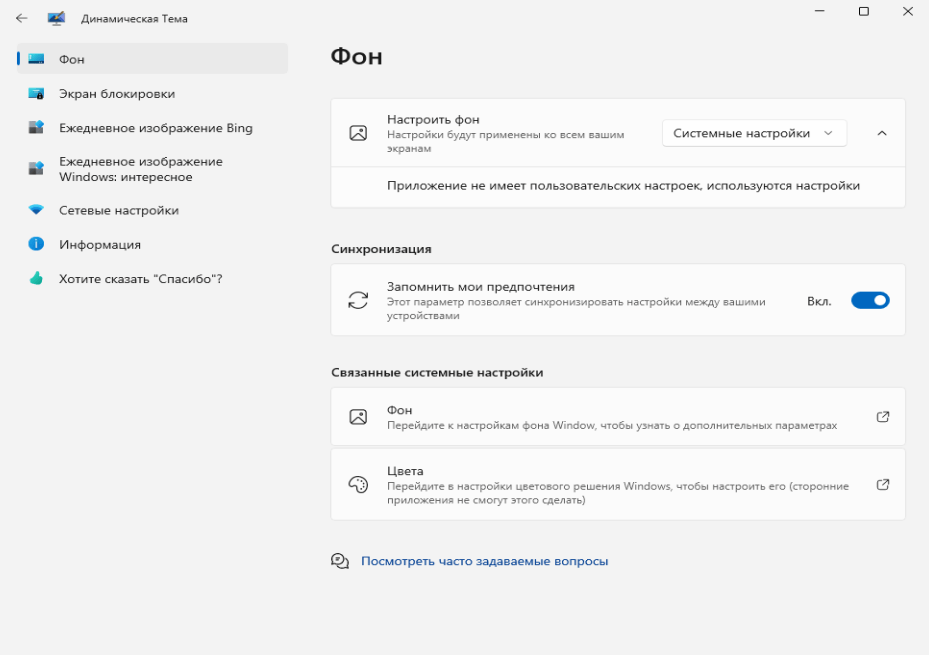The height and width of the screenshot is (655, 929).
Task: Click the Настроить фон heading text
Action: point(433,120)
